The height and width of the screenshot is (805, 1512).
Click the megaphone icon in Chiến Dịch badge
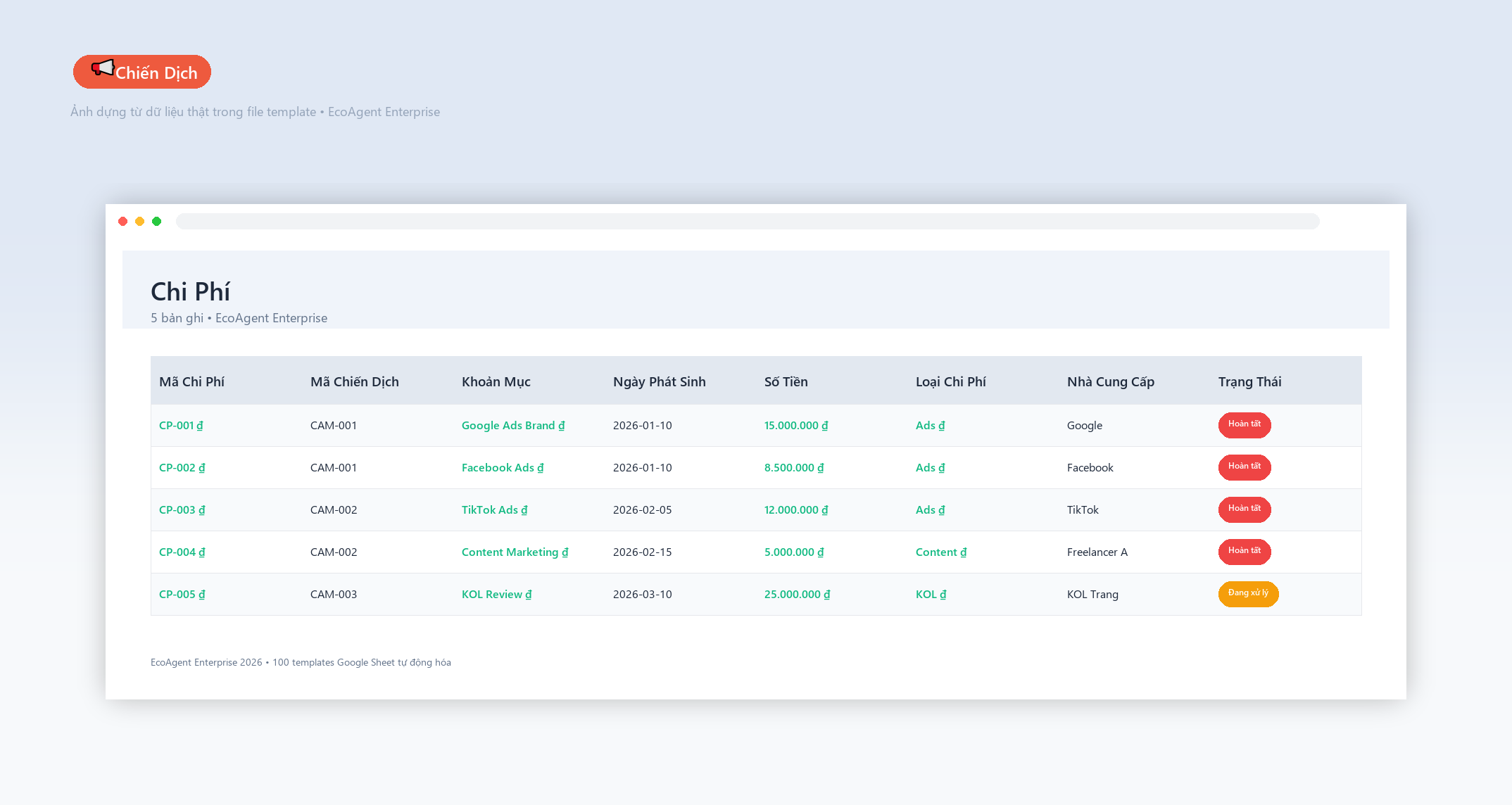pos(103,68)
